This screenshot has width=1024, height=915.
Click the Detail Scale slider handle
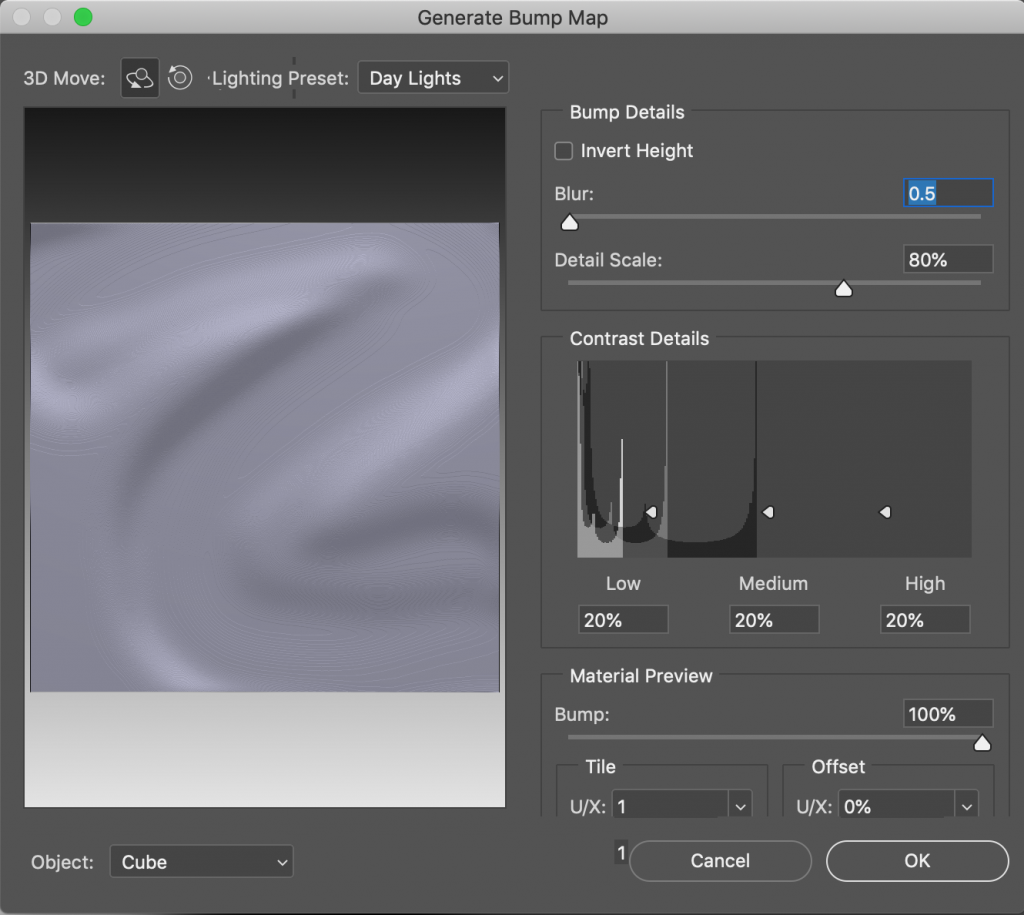[x=843, y=288]
